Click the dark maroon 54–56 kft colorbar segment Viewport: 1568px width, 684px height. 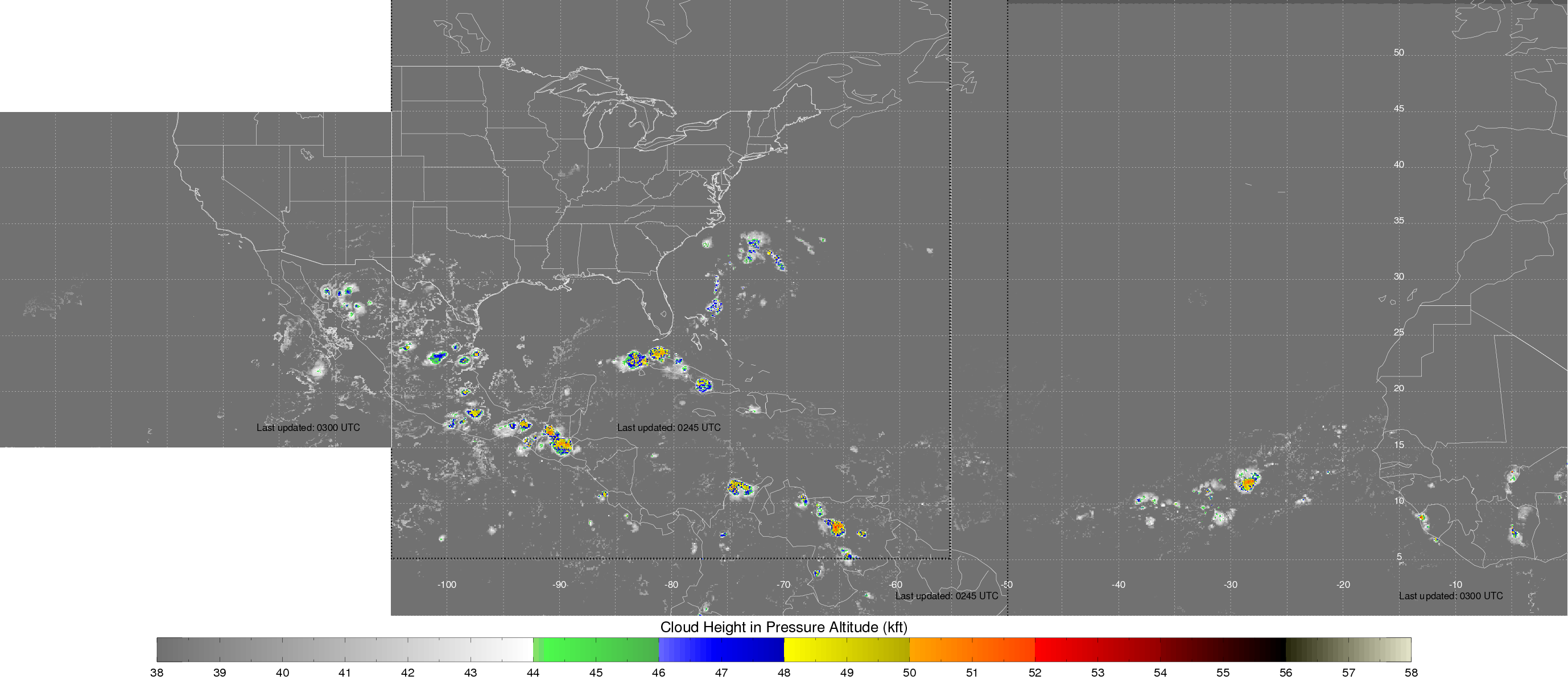1222,649
